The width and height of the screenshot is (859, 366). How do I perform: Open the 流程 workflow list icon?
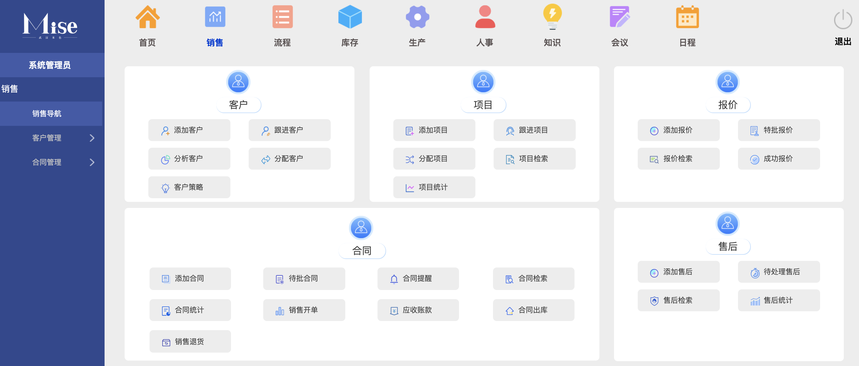click(x=282, y=17)
